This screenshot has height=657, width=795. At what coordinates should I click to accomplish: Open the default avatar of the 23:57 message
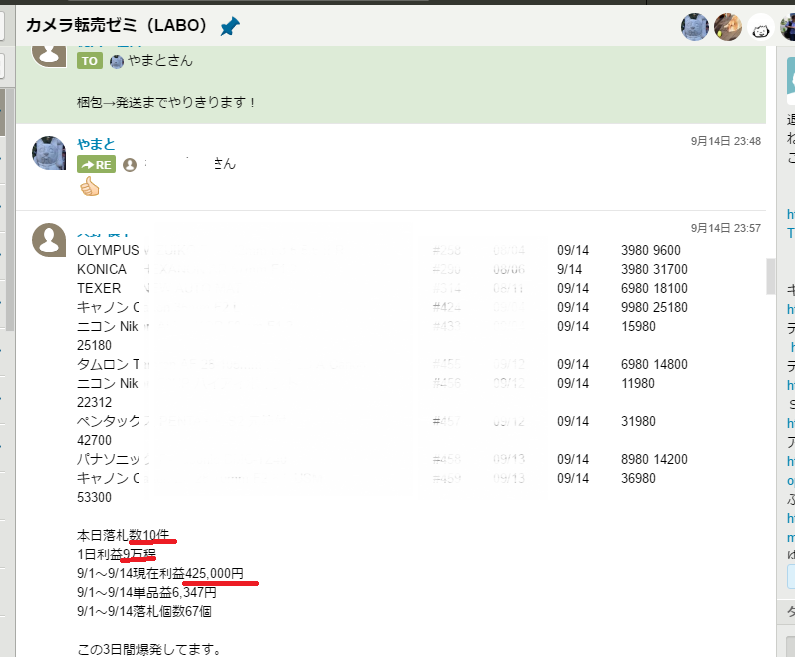coord(49,240)
